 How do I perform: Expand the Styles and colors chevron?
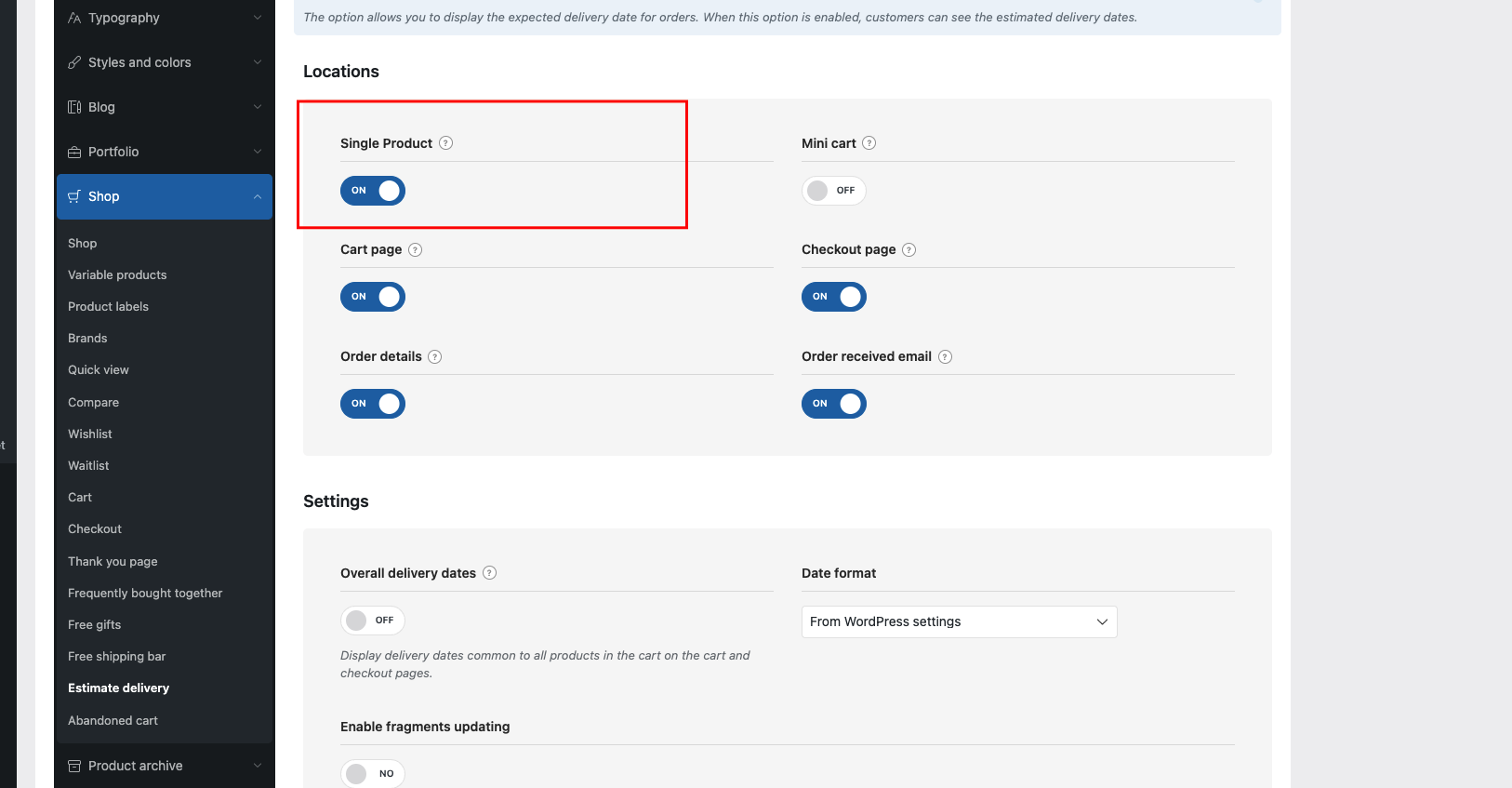[x=258, y=62]
